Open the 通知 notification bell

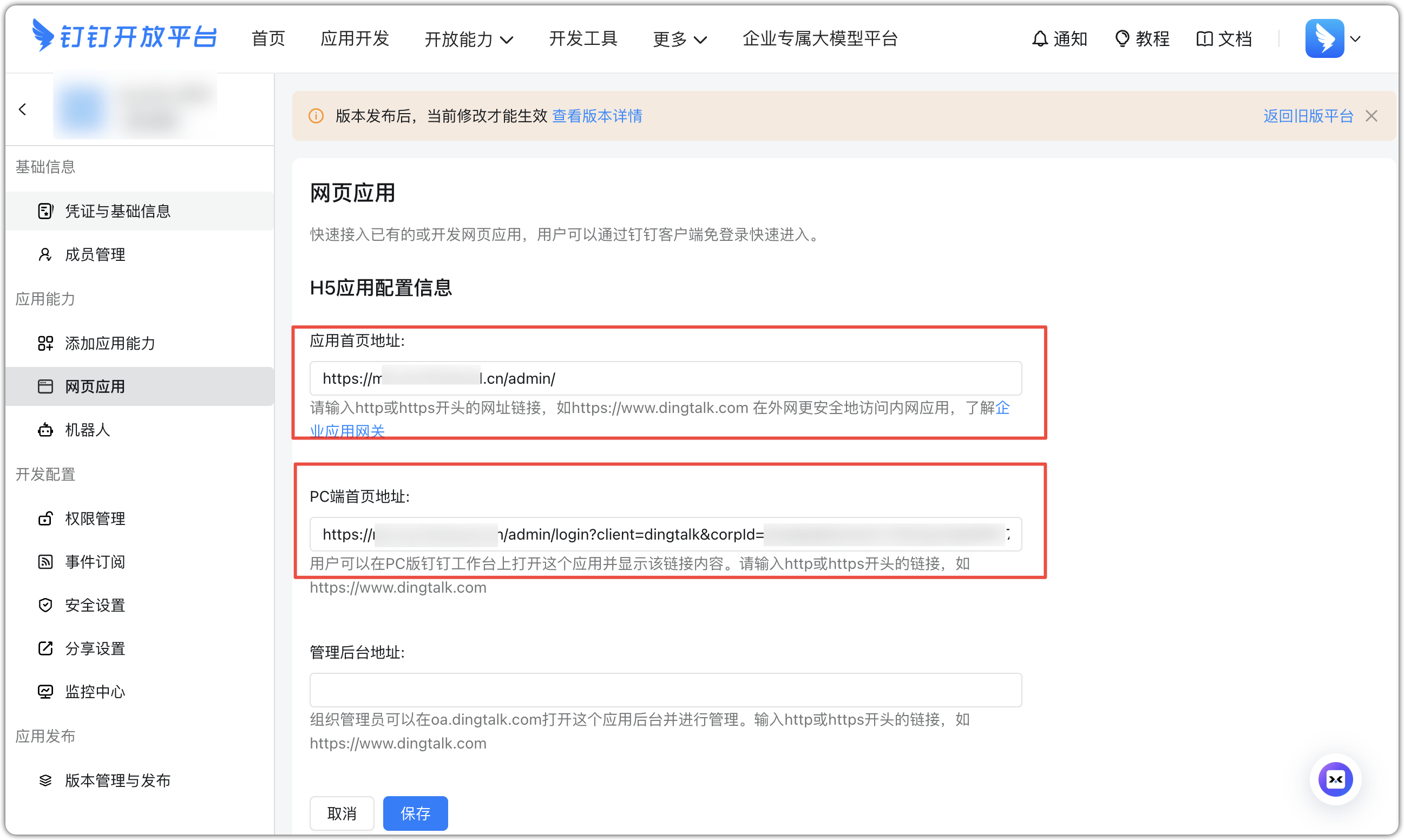(x=1059, y=38)
